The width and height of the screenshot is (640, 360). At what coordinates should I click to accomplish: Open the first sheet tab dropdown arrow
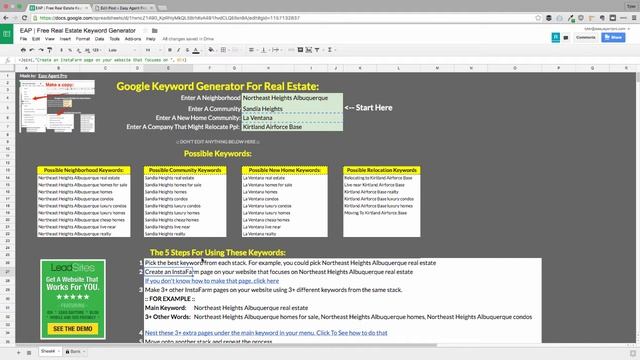(x=58, y=351)
